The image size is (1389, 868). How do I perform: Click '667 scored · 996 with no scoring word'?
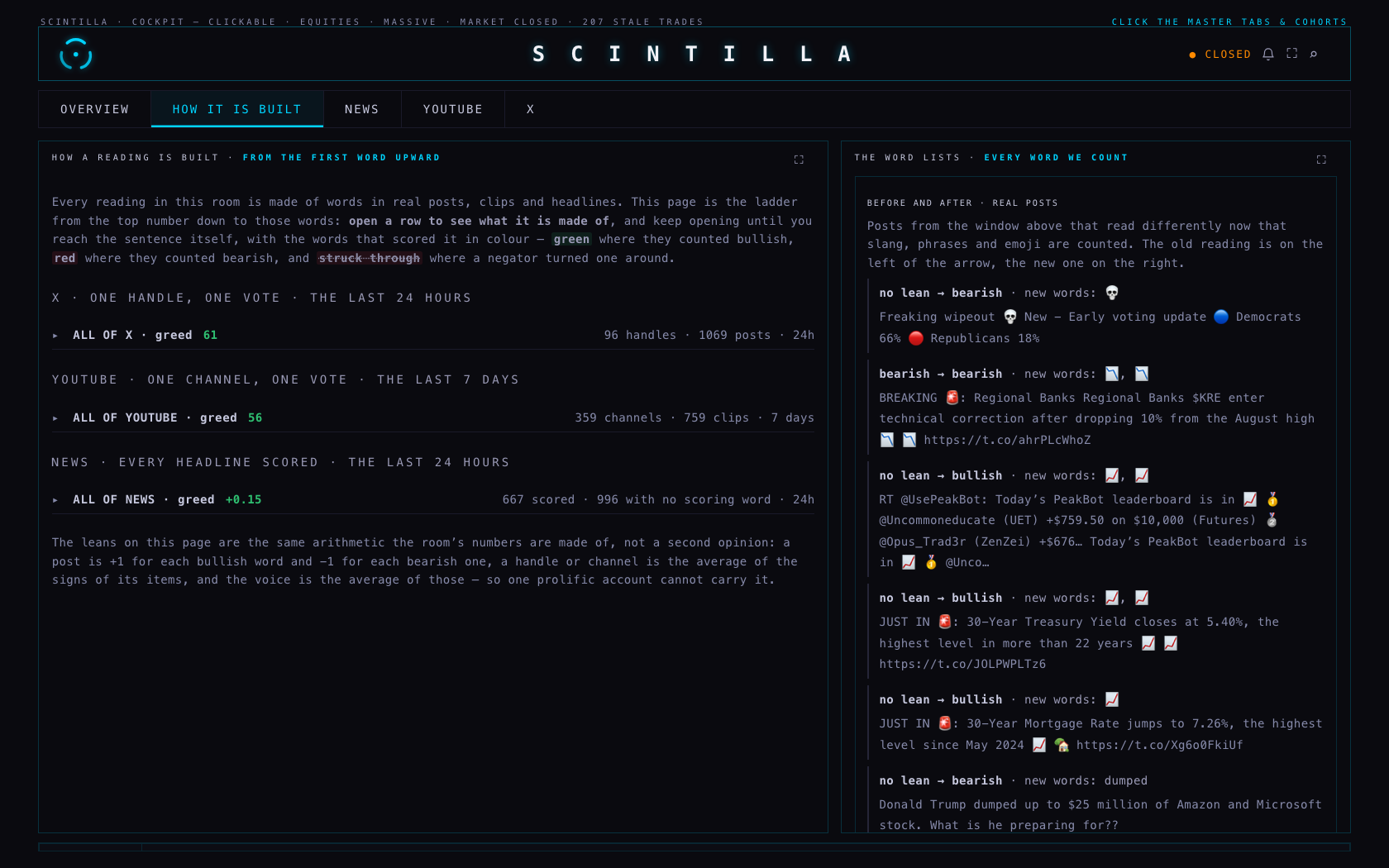point(637,499)
